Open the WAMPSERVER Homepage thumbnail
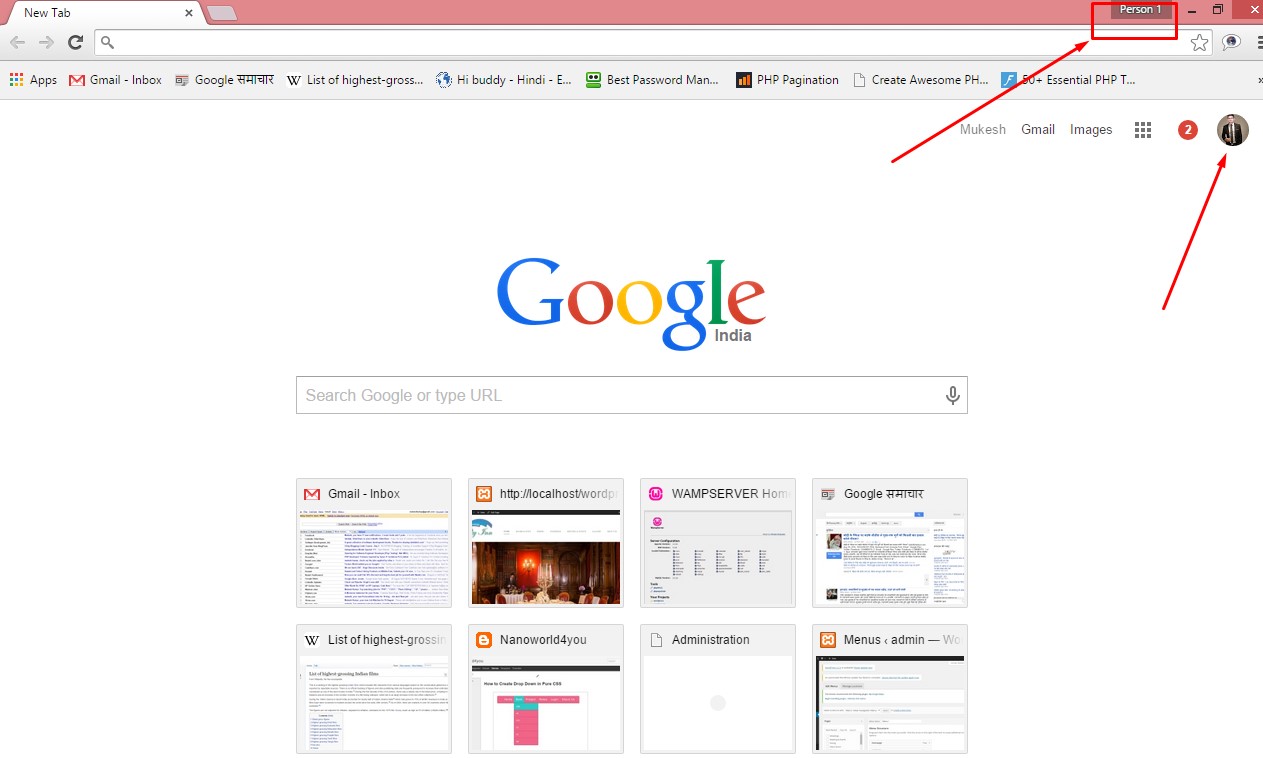 [718, 543]
